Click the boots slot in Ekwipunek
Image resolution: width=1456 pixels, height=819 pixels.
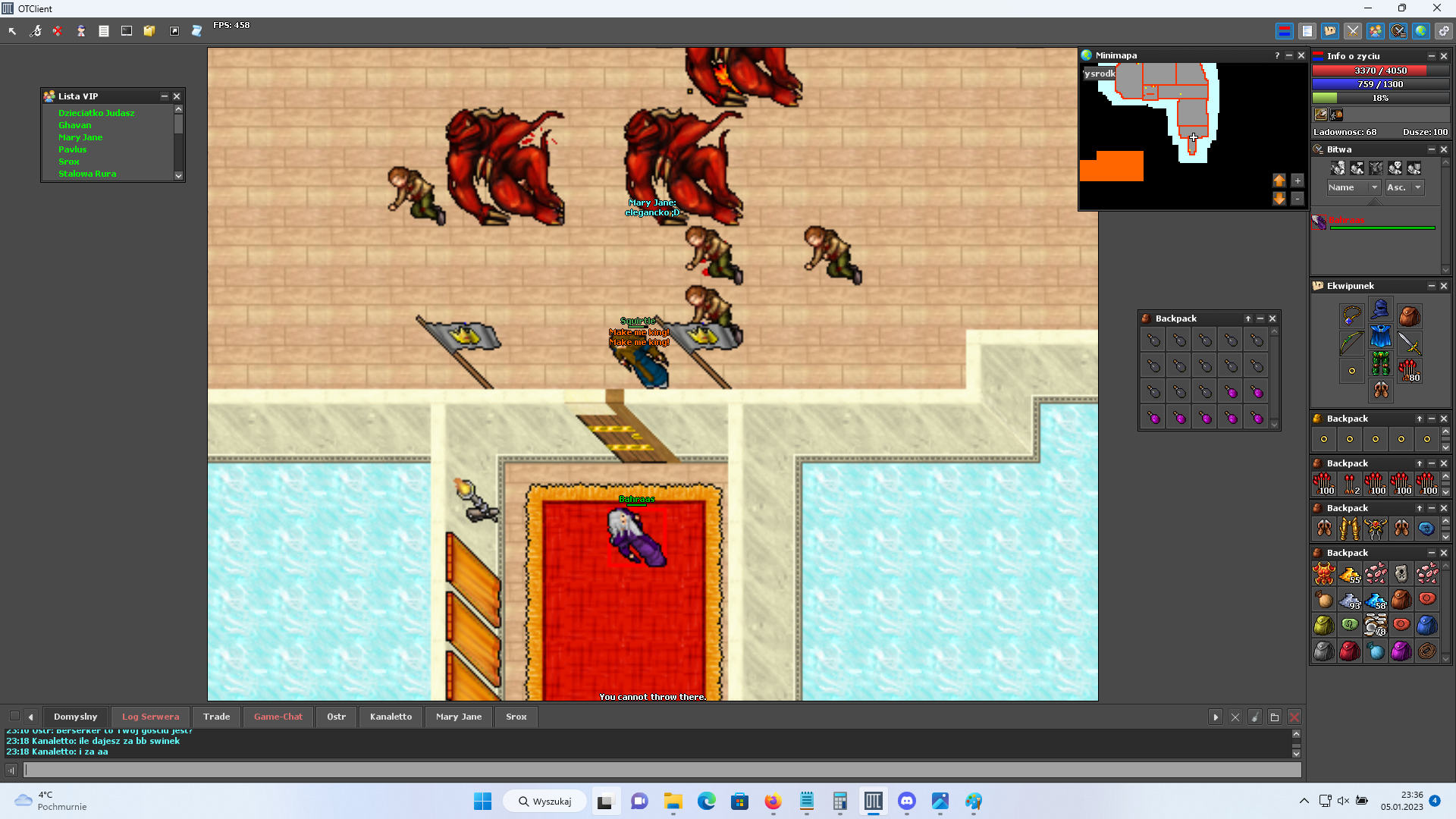[1380, 391]
